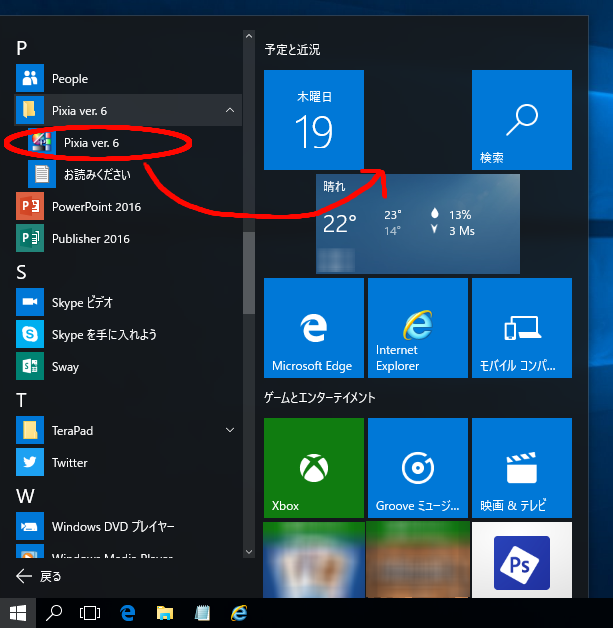Select the PowerPoint 2016 label
Screen dimensions: 613x628
pos(96,207)
